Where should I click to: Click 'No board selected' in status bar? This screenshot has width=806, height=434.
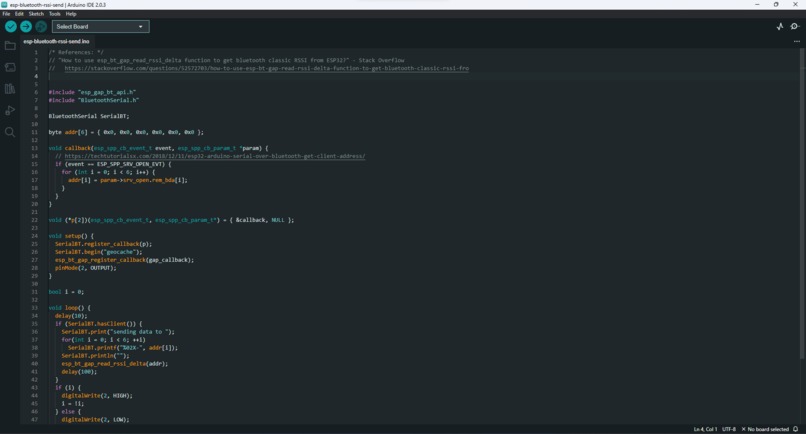pyautogui.click(x=765, y=429)
